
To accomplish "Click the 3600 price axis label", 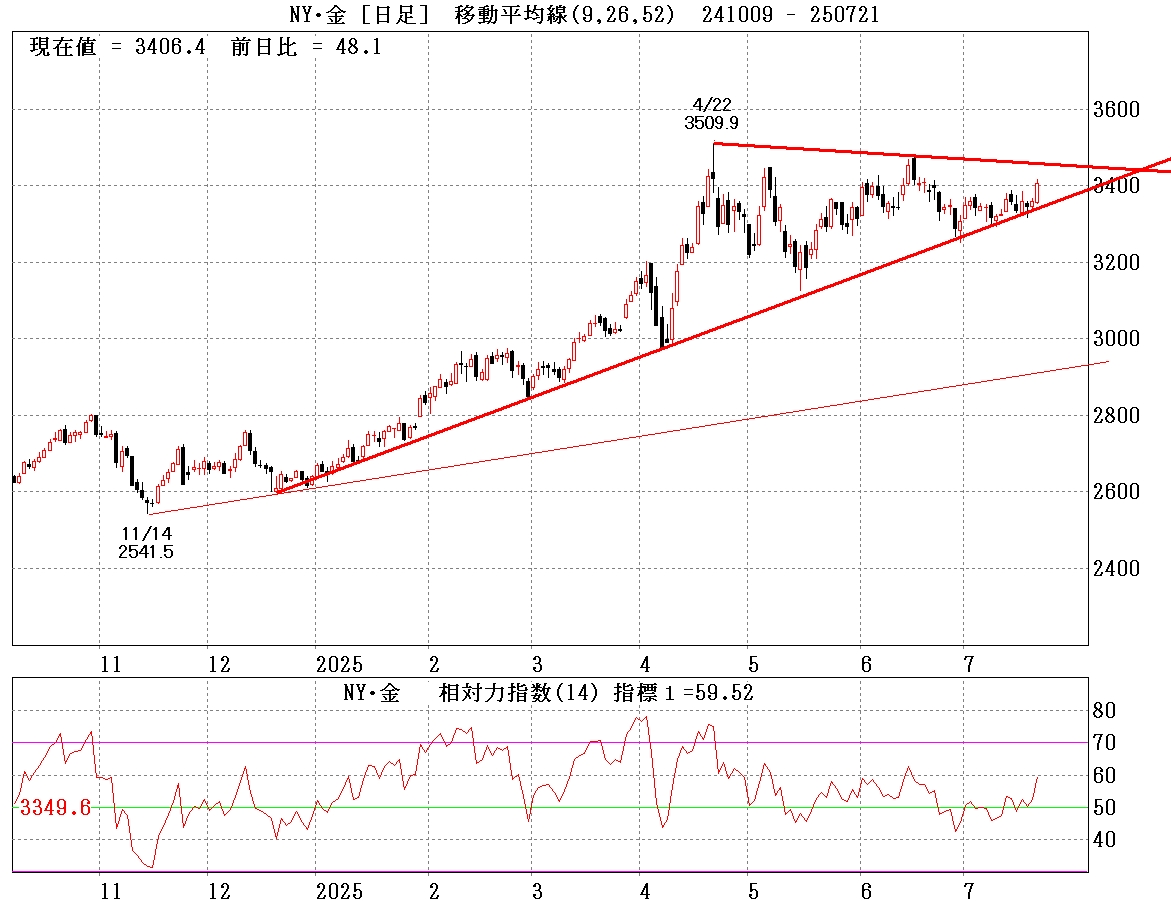I will (1114, 109).
